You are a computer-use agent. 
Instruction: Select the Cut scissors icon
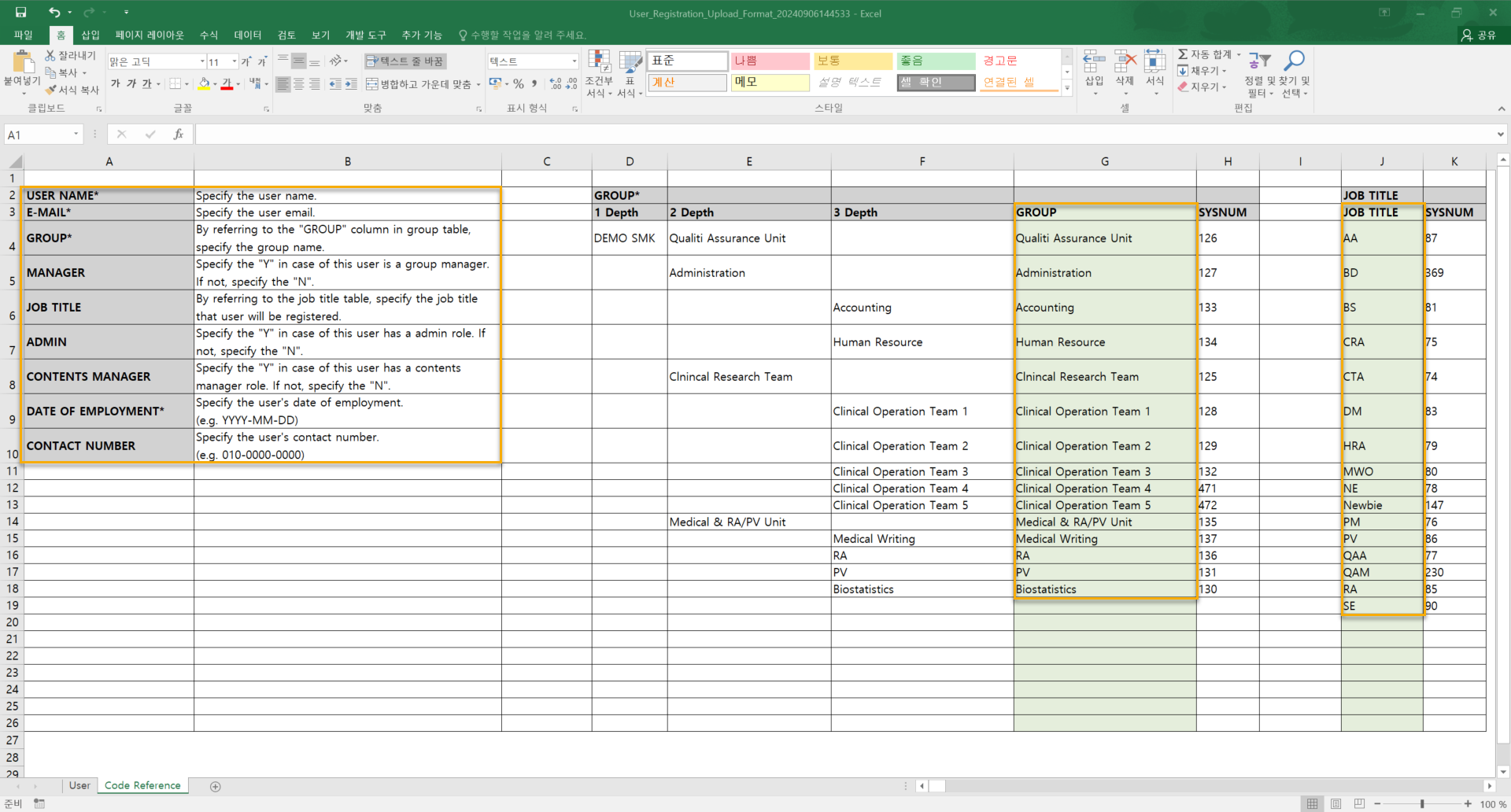click(x=50, y=55)
